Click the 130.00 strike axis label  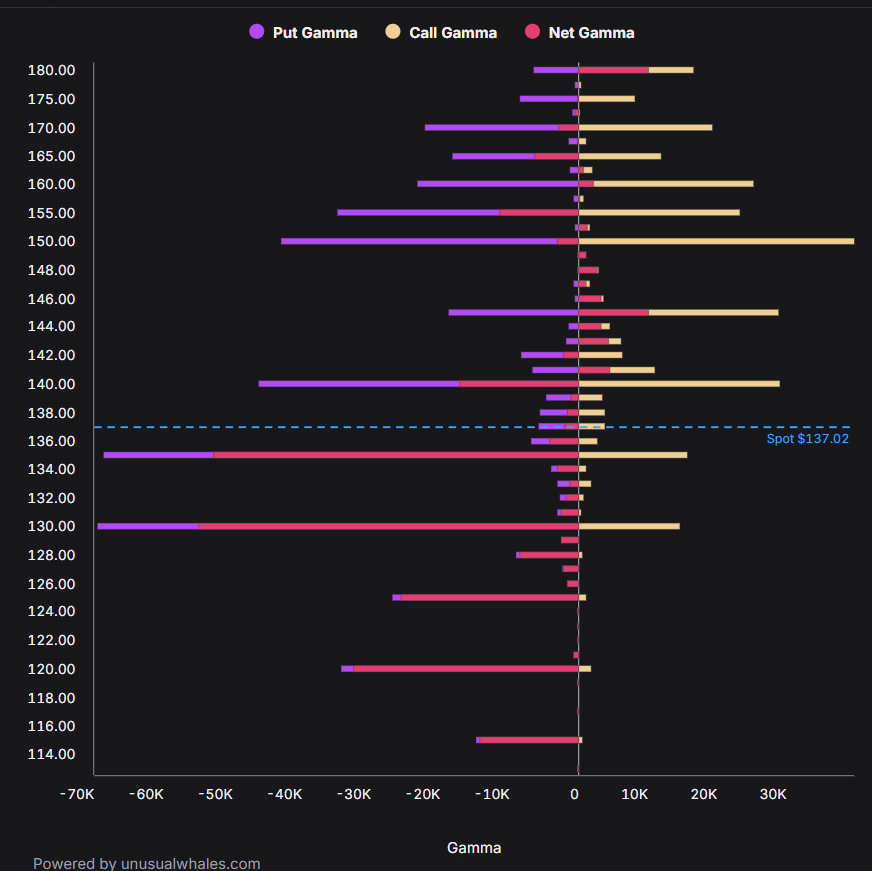51,526
